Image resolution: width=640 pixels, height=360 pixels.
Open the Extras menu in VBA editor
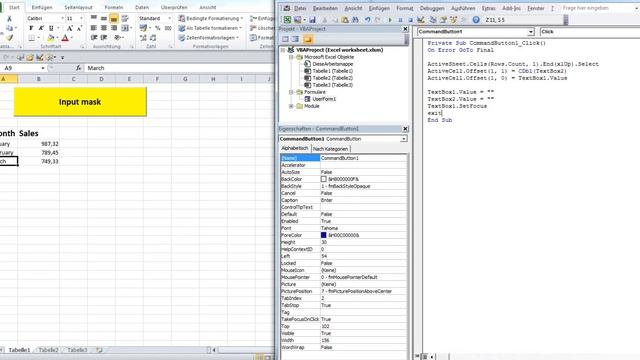[488, 8]
